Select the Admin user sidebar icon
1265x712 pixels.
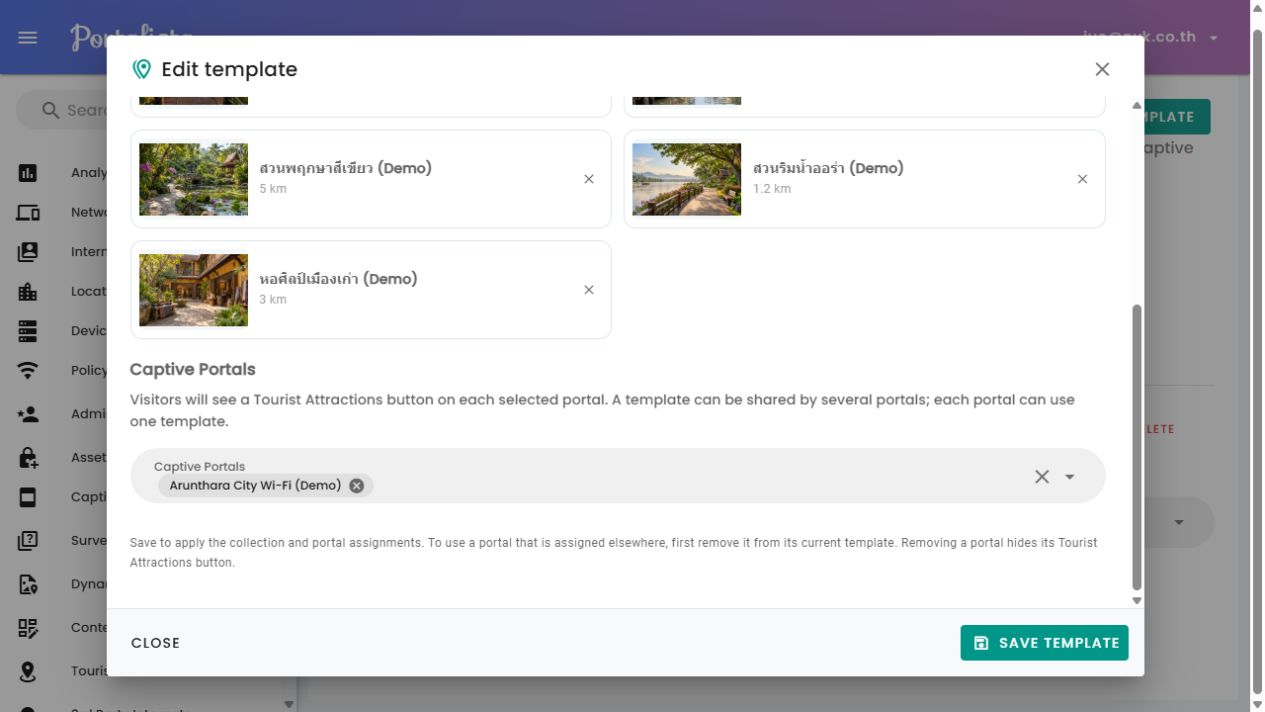(x=28, y=414)
